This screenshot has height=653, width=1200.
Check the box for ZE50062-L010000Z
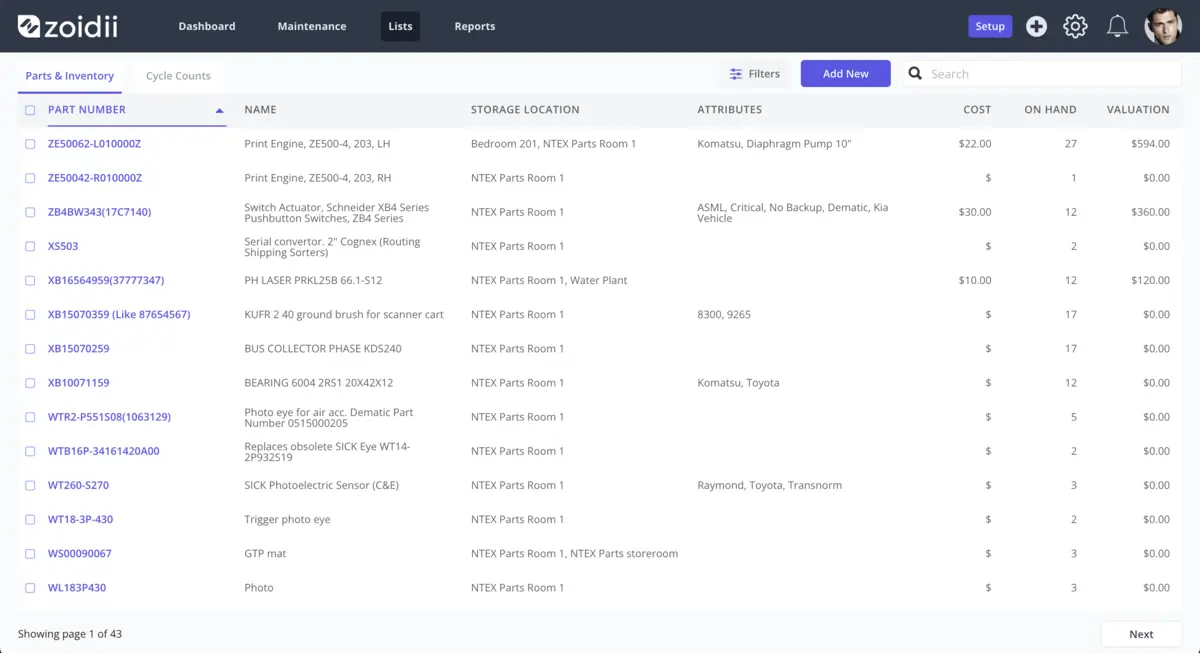tap(30, 144)
